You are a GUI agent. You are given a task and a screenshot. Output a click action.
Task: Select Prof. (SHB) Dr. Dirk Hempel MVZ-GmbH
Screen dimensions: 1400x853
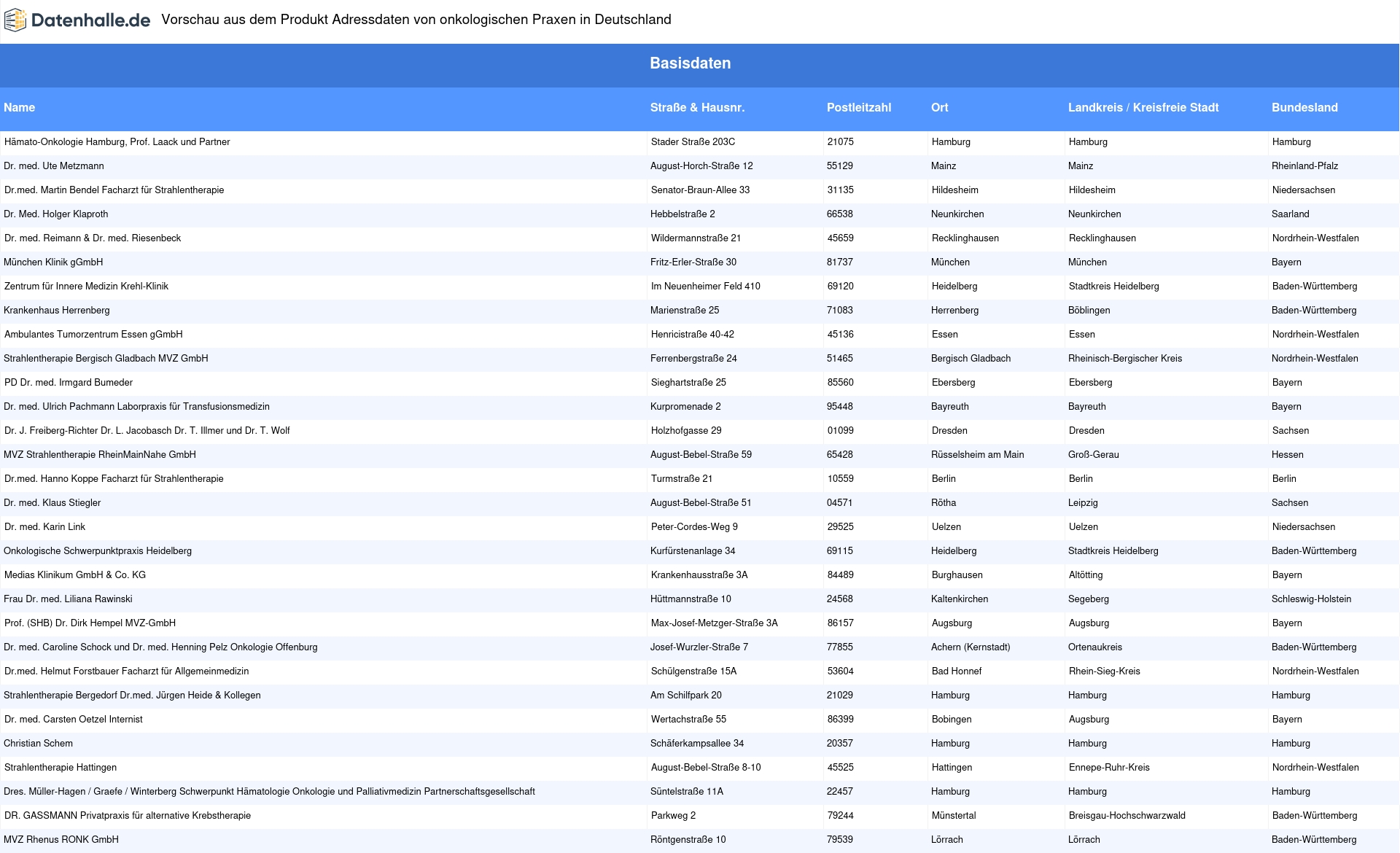90,623
